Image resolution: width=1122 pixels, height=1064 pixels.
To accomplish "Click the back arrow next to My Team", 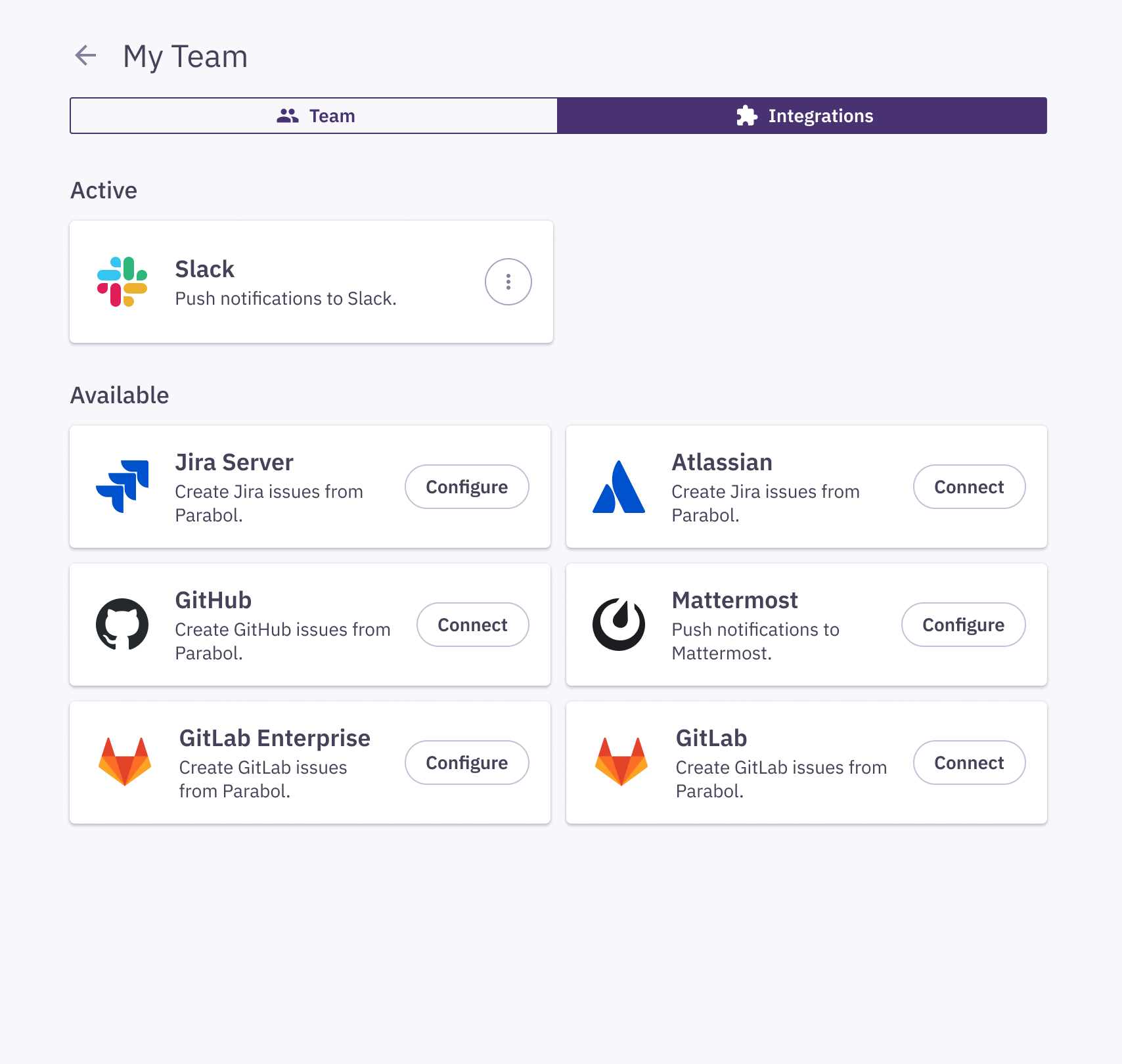I will point(85,56).
